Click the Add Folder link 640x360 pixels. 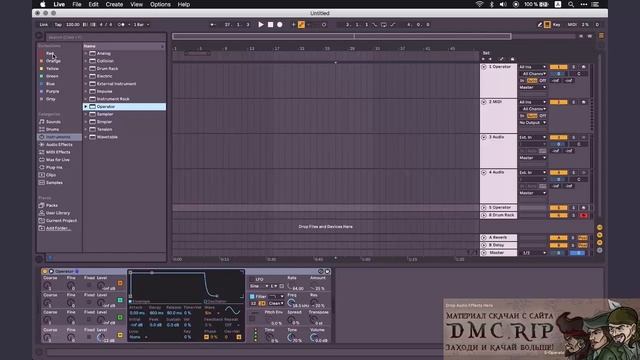(58, 228)
